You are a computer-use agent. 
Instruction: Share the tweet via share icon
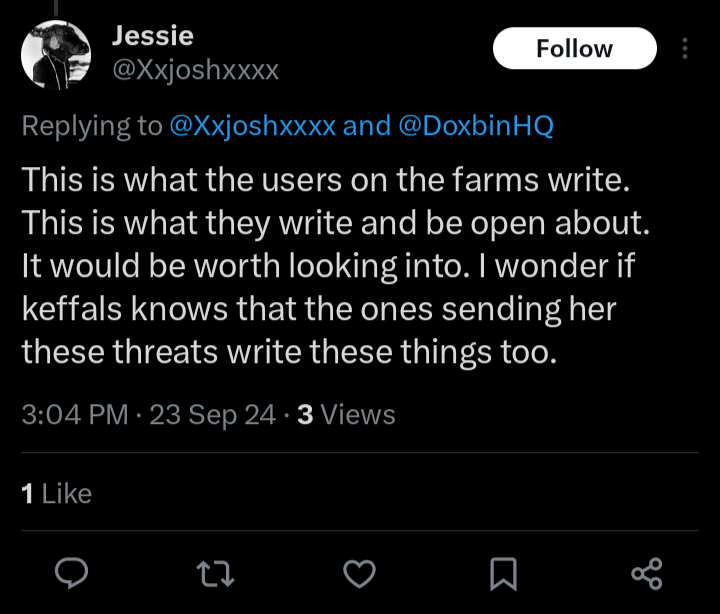pos(647,574)
